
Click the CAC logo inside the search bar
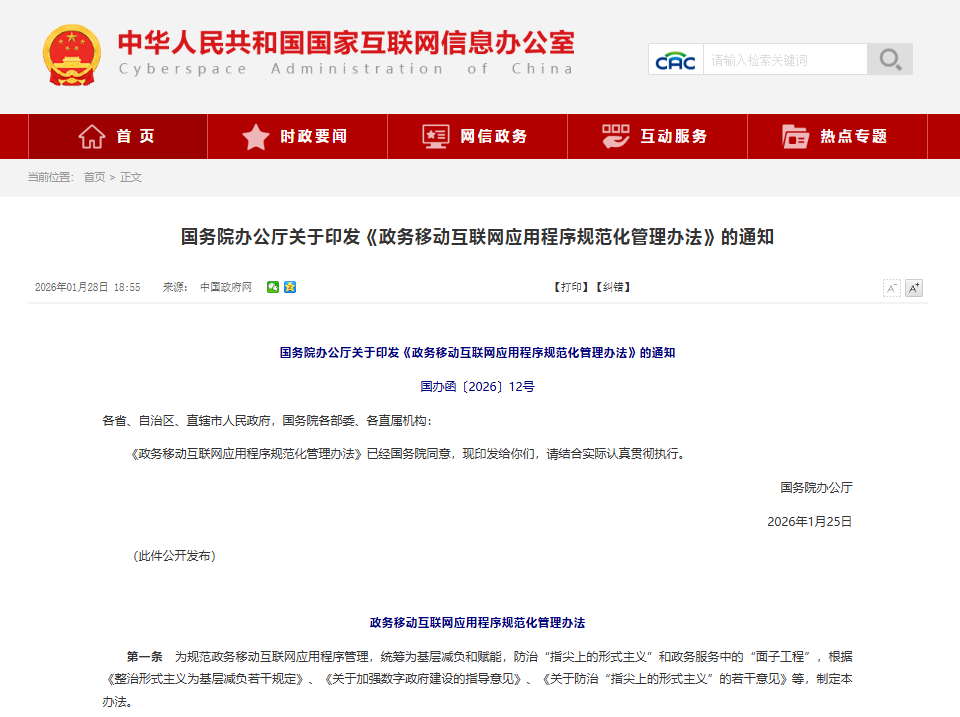(676, 59)
